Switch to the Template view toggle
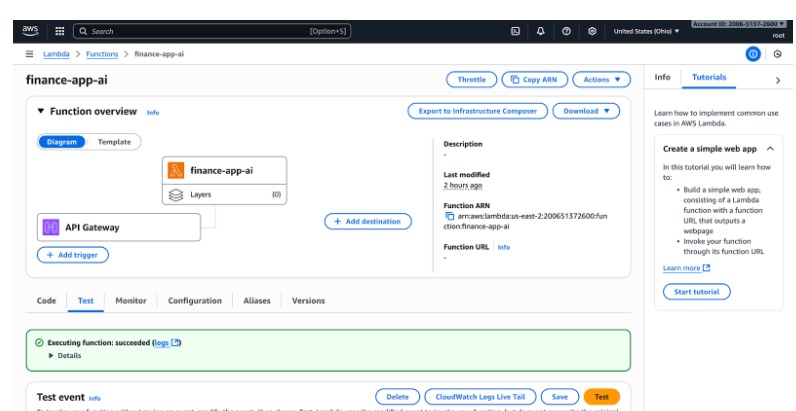 click(x=114, y=142)
